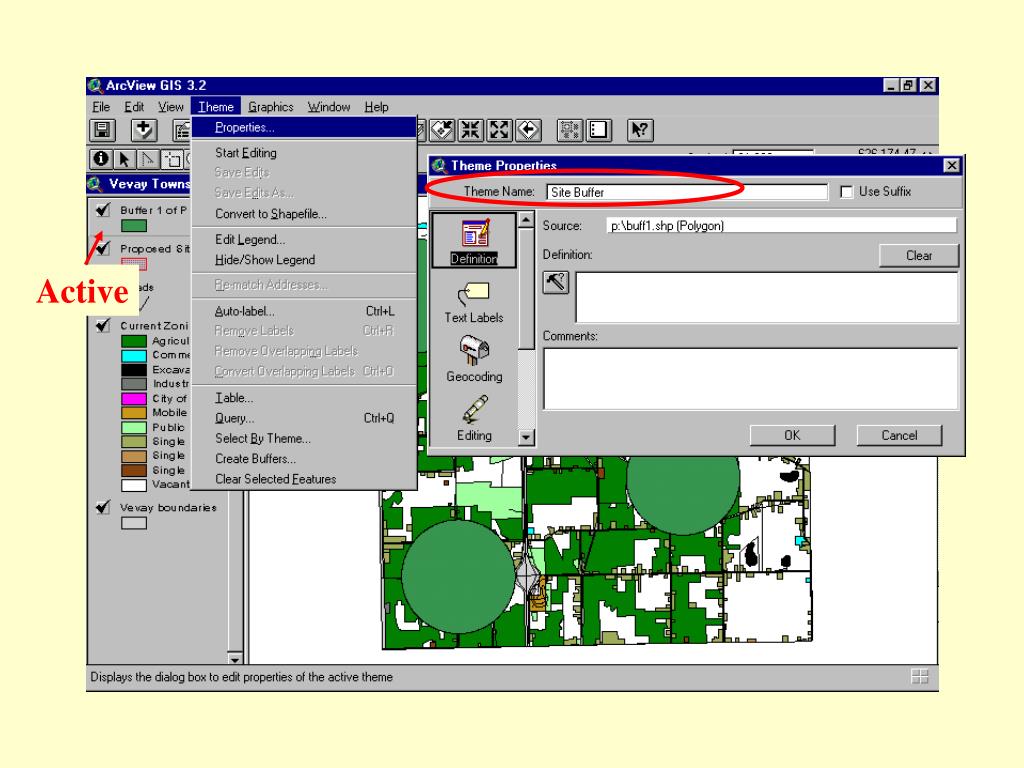
Task: Choose Auto-label... menu entry
Action: pyautogui.click(x=304, y=312)
